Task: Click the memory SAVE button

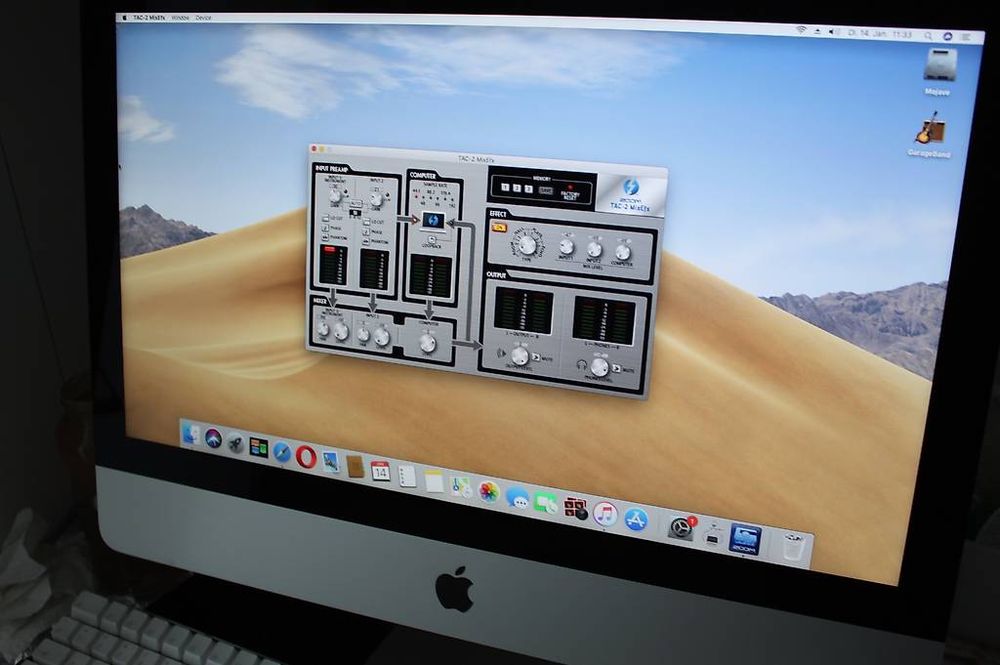Action: pyautogui.click(x=545, y=191)
